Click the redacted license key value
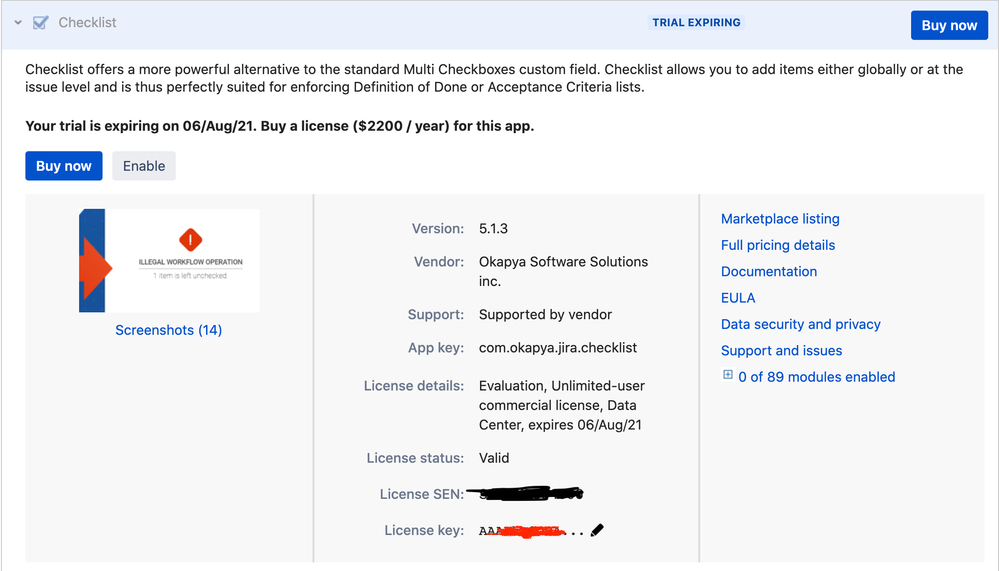The width and height of the screenshot is (999, 571). point(531,531)
